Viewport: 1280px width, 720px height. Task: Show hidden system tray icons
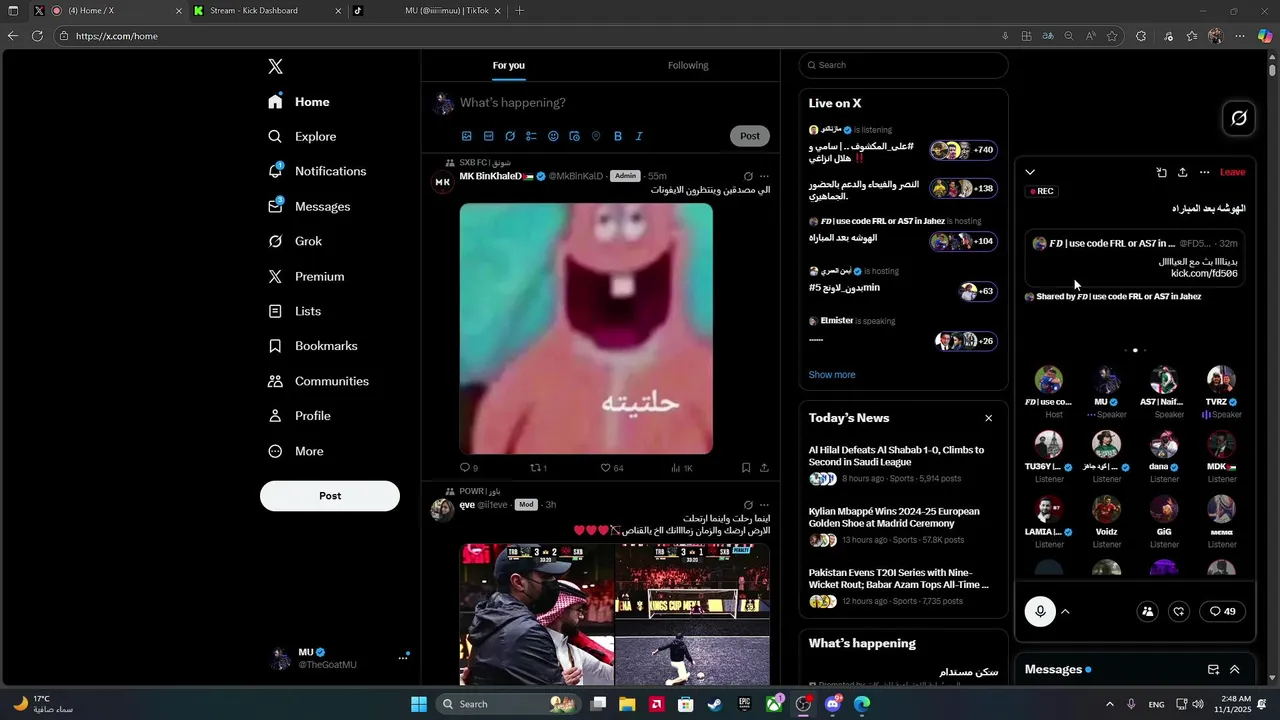pos(1109,704)
